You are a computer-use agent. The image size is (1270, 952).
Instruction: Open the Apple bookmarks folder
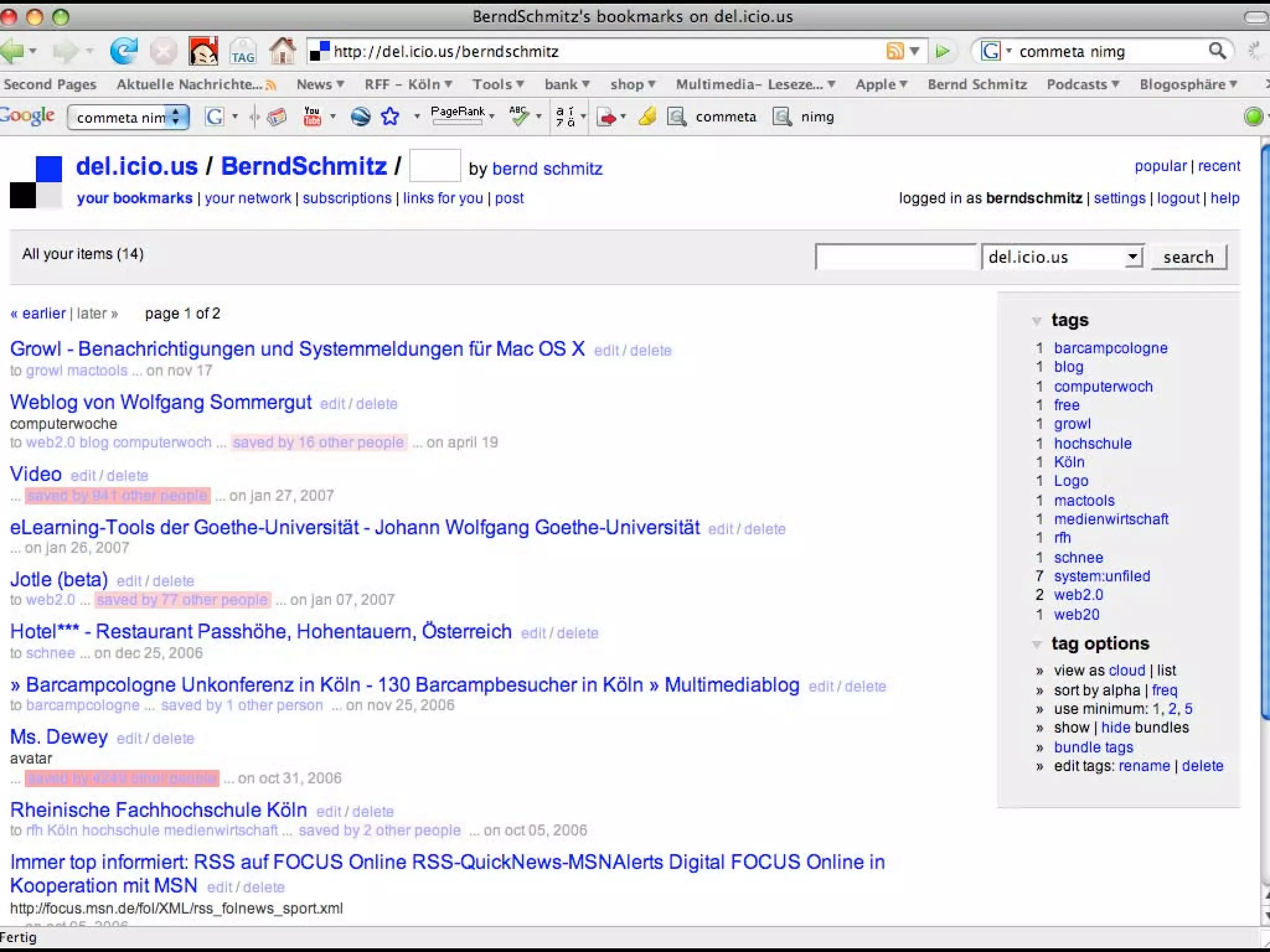coord(881,84)
